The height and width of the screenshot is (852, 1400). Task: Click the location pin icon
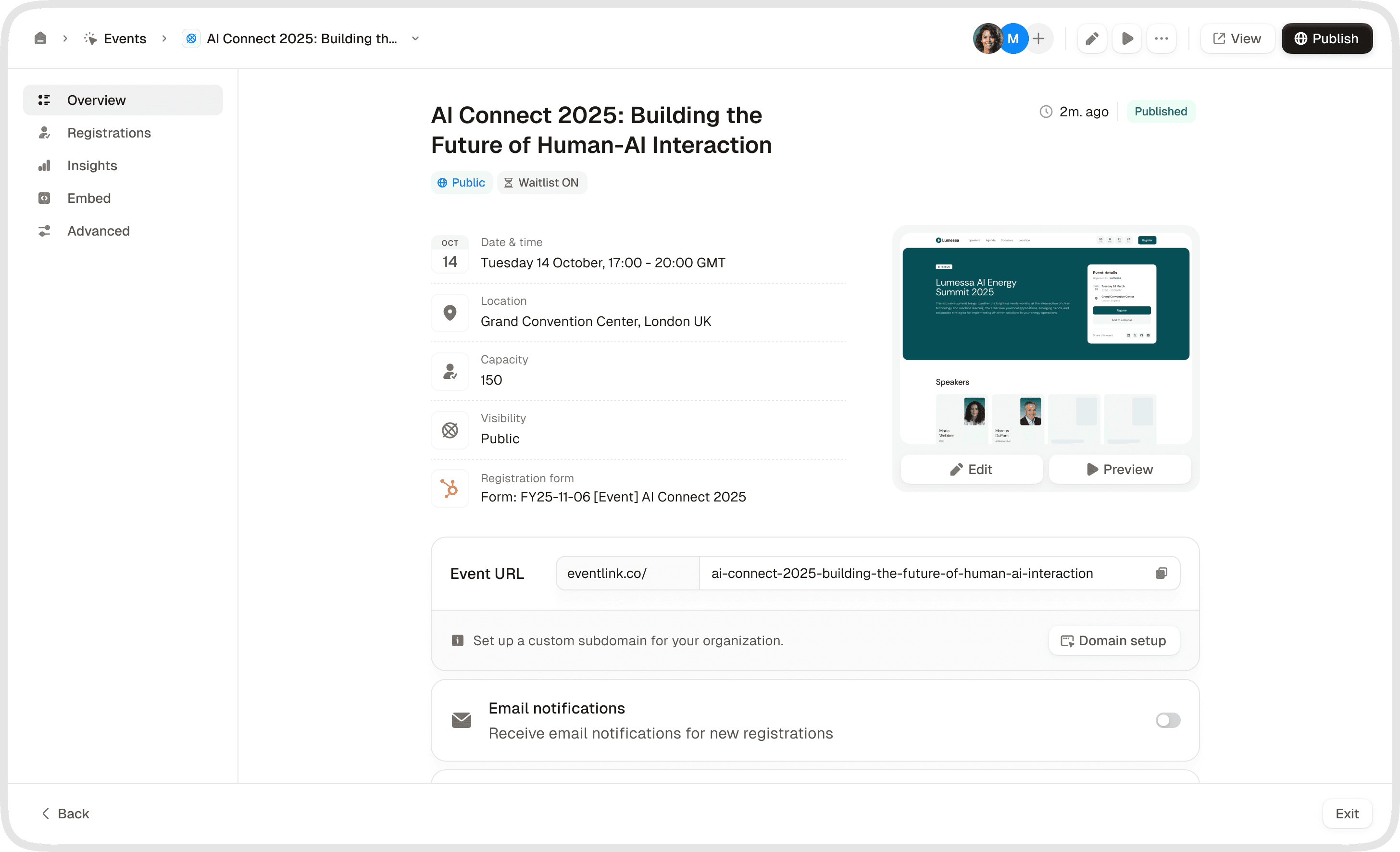[450, 313]
